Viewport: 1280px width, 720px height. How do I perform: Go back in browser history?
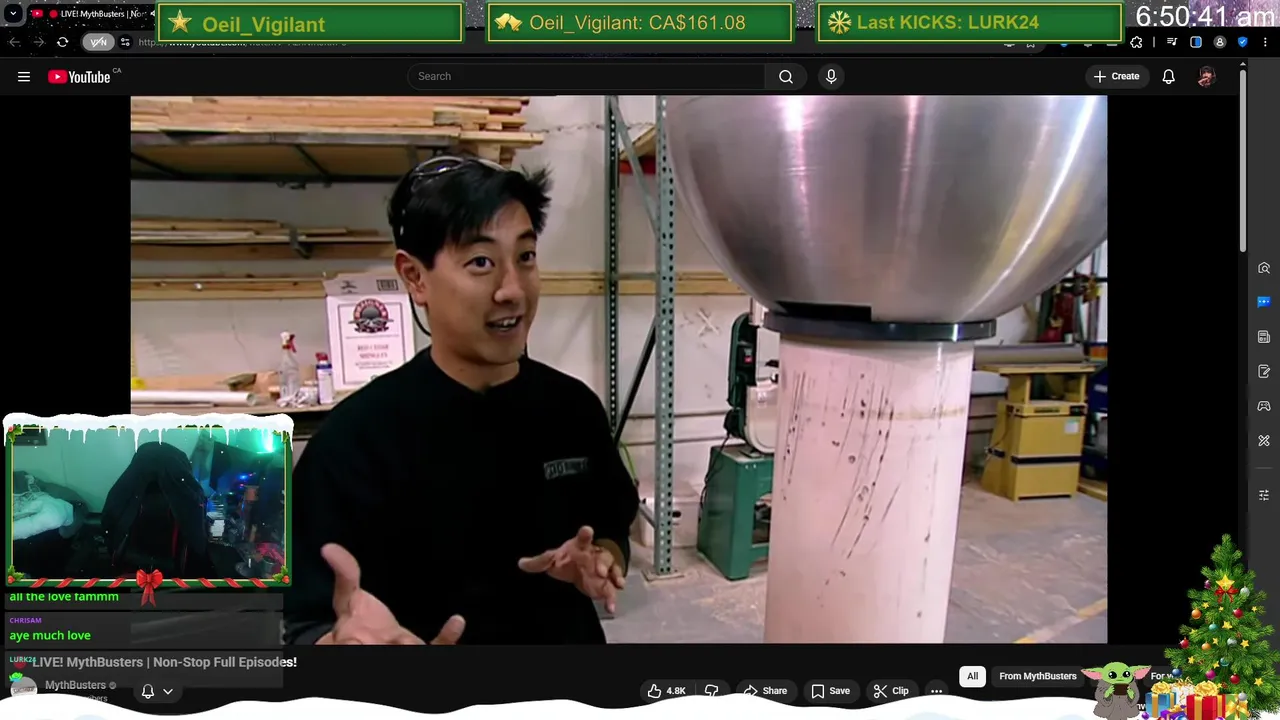click(x=14, y=42)
